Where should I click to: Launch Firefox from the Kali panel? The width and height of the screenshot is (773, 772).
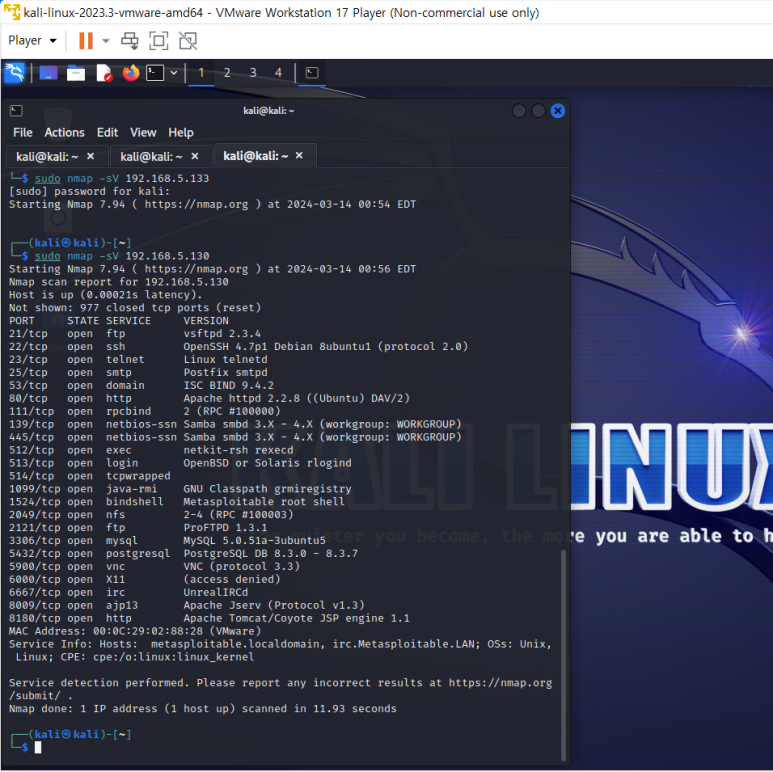tap(131, 73)
